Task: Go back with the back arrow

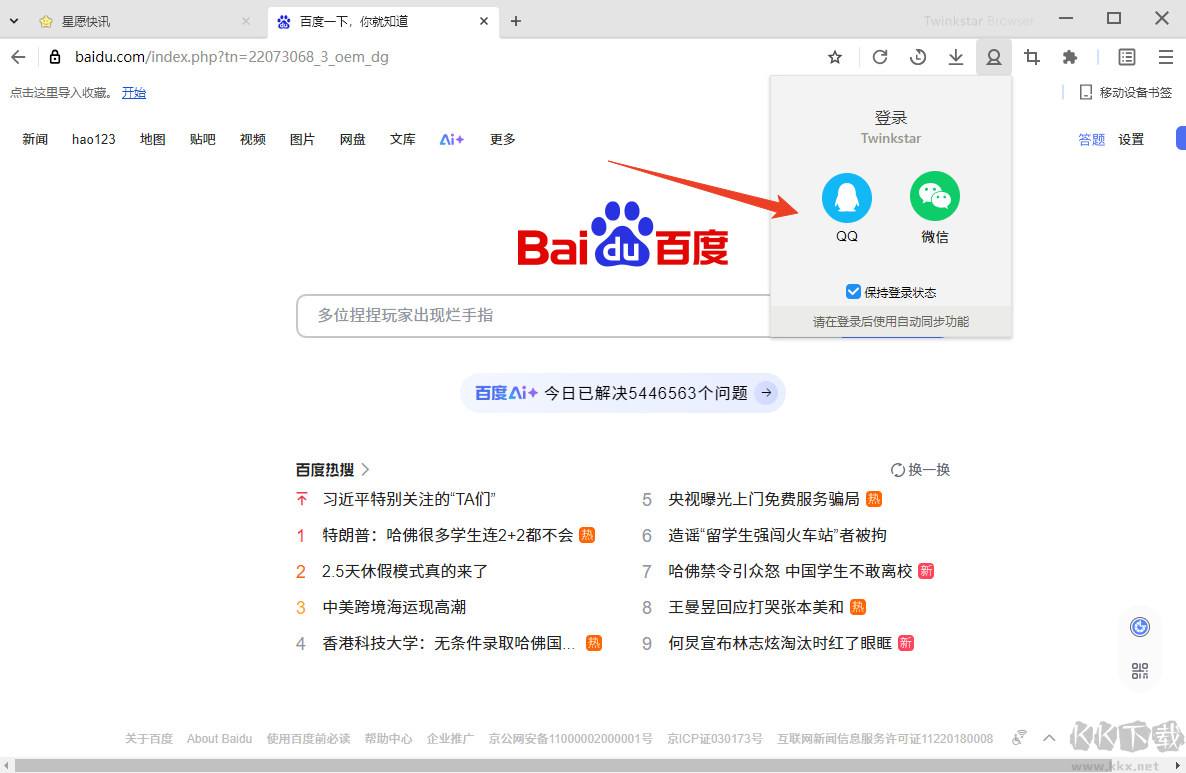Action: (x=18, y=57)
